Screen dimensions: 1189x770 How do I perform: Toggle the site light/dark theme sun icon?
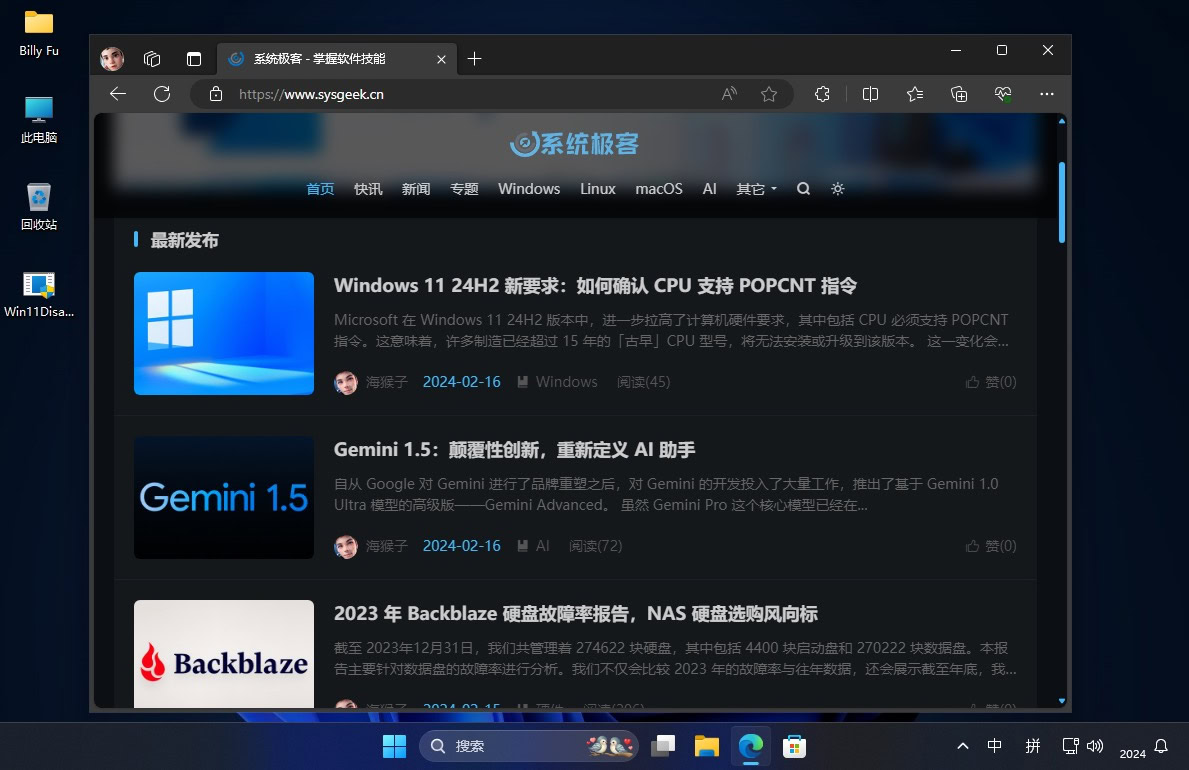[837, 189]
